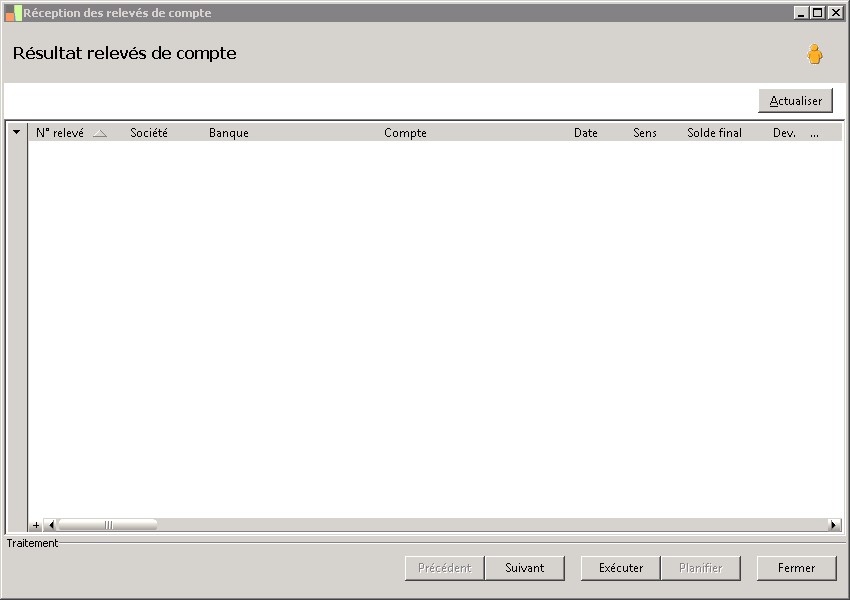Click the Sens column header

tap(645, 133)
